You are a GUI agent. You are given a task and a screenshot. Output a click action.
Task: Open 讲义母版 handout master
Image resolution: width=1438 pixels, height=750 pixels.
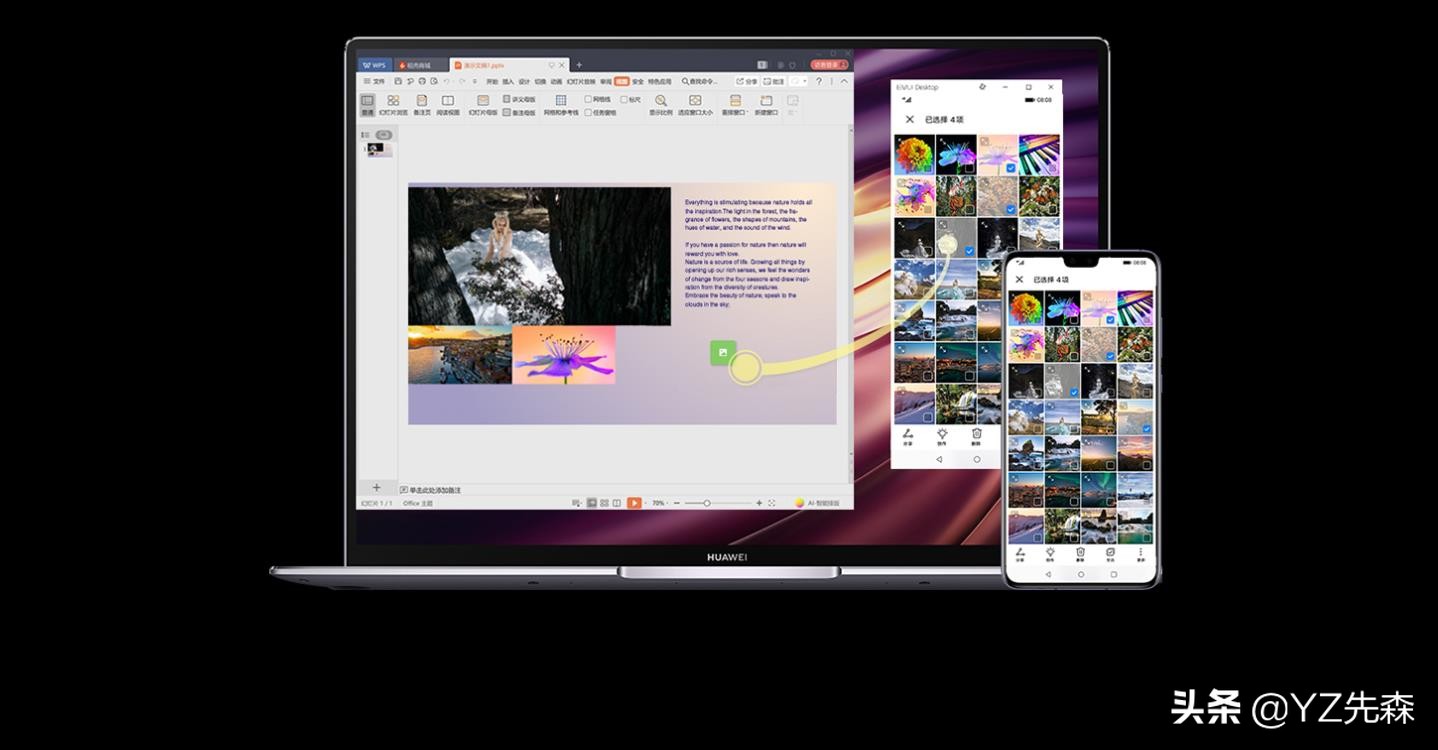520,99
